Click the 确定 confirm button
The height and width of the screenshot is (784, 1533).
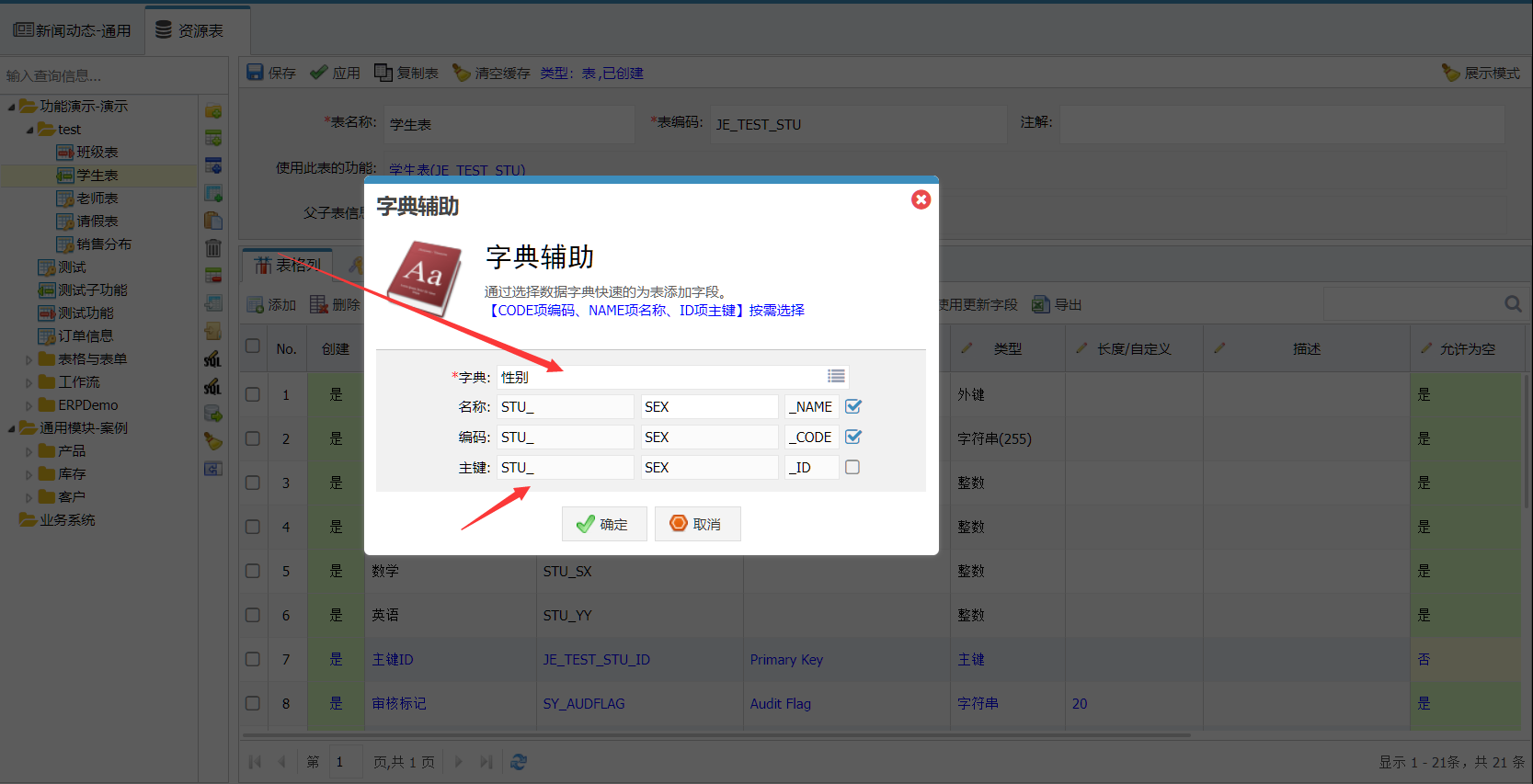click(604, 524)
